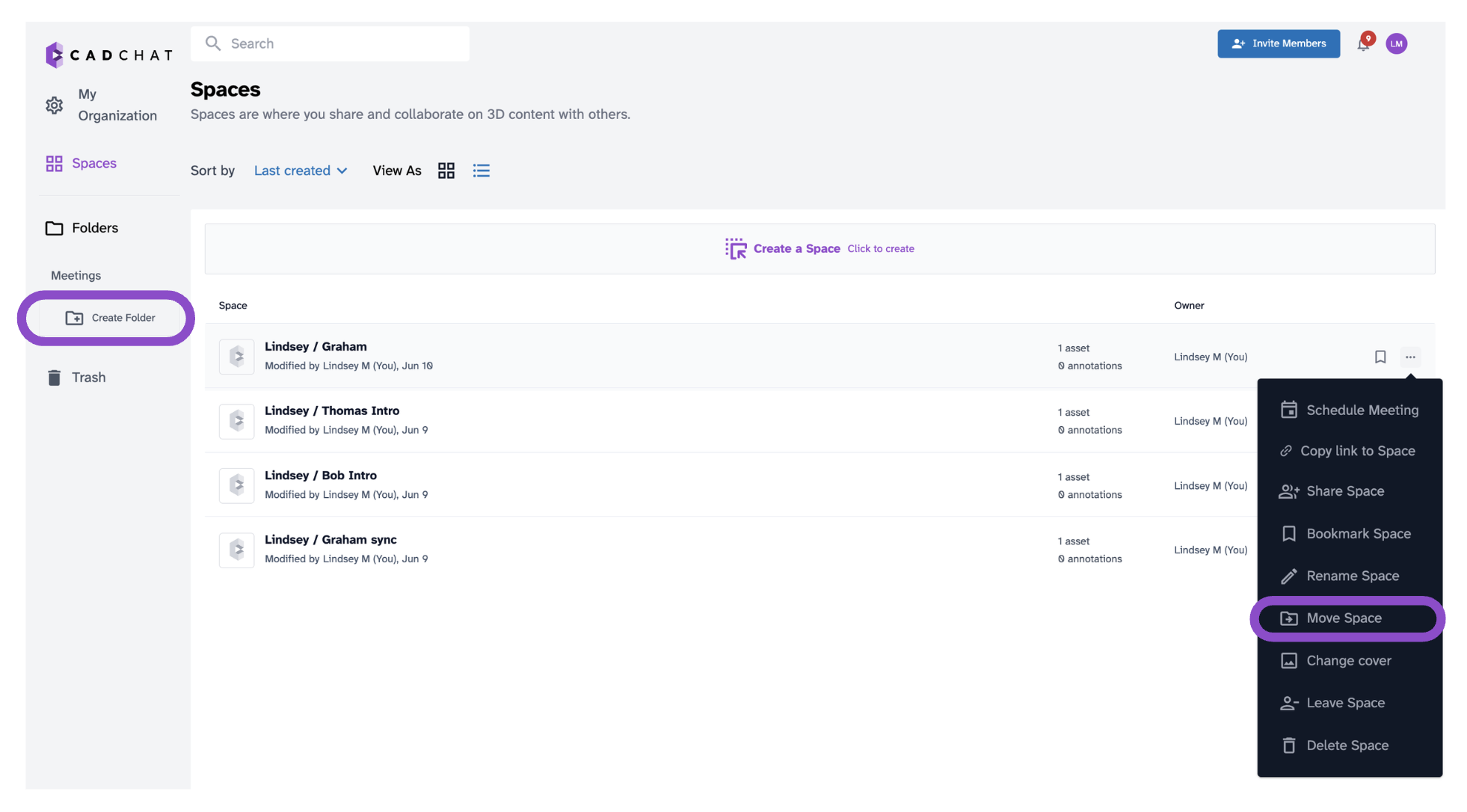
Task: Click the Create a Space dashed icon
Action: [x=736, y=249]
